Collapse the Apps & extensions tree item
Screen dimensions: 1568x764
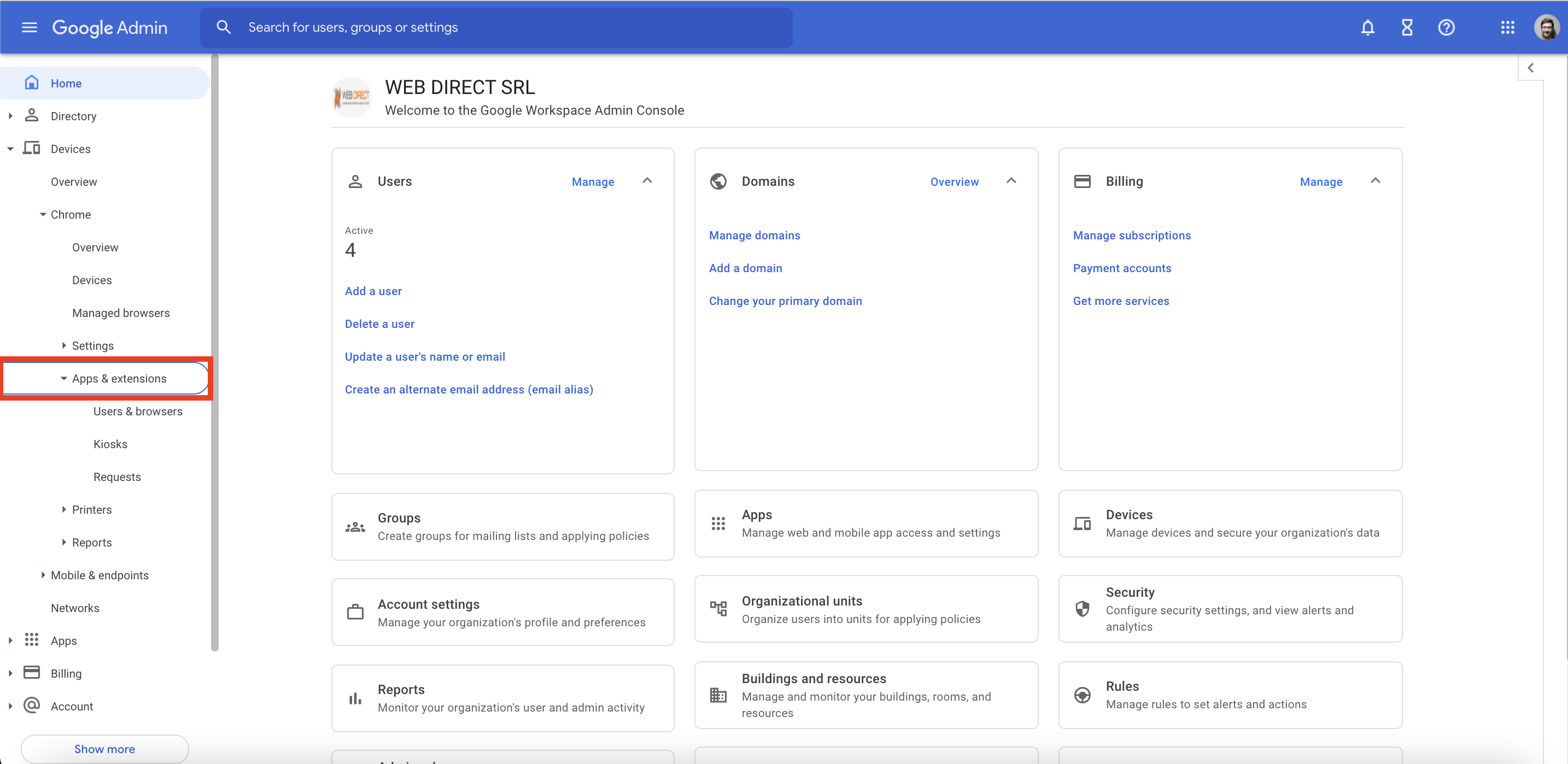63,378
